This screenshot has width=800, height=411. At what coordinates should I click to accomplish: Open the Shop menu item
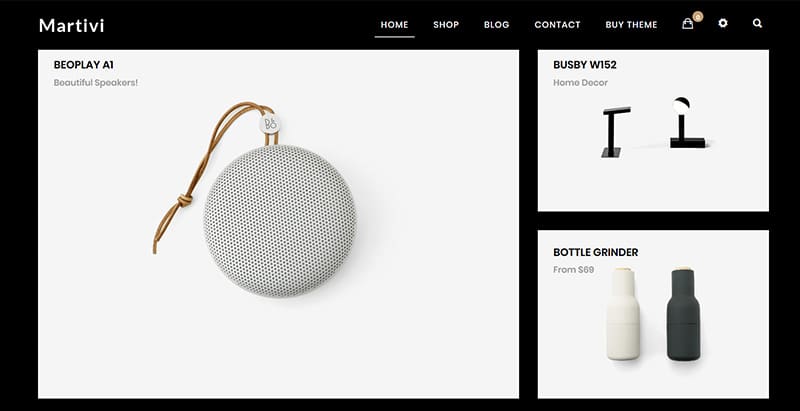point(446,24)
